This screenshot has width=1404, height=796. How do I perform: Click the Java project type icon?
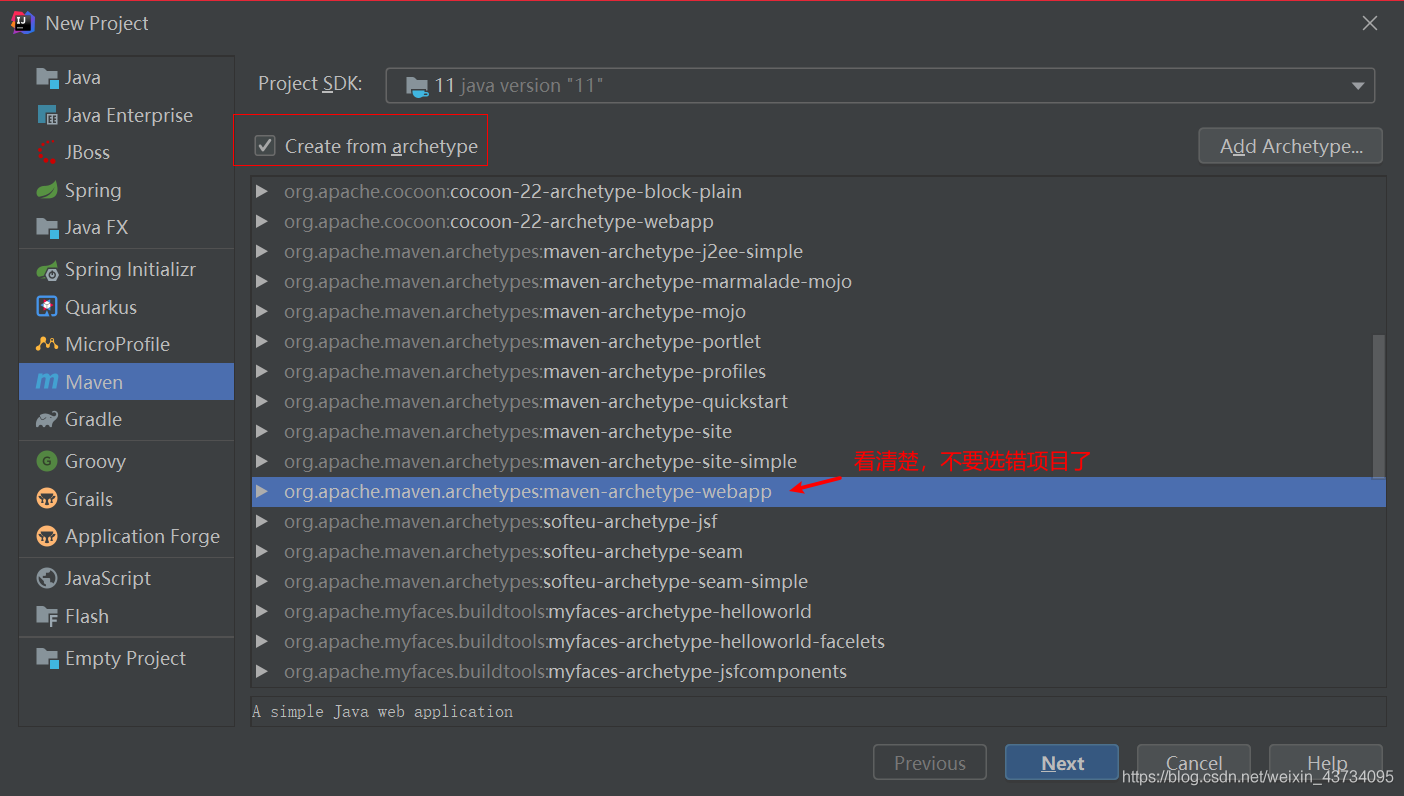coord(47,78)
